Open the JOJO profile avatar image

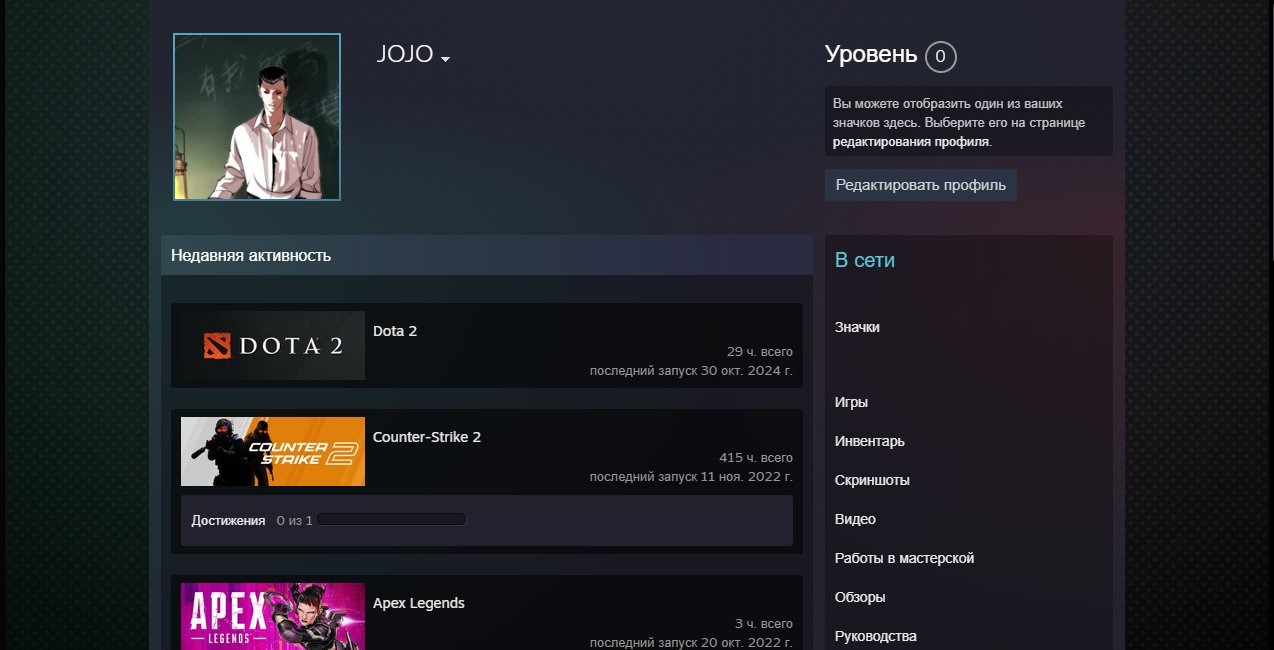coord(257,117)
